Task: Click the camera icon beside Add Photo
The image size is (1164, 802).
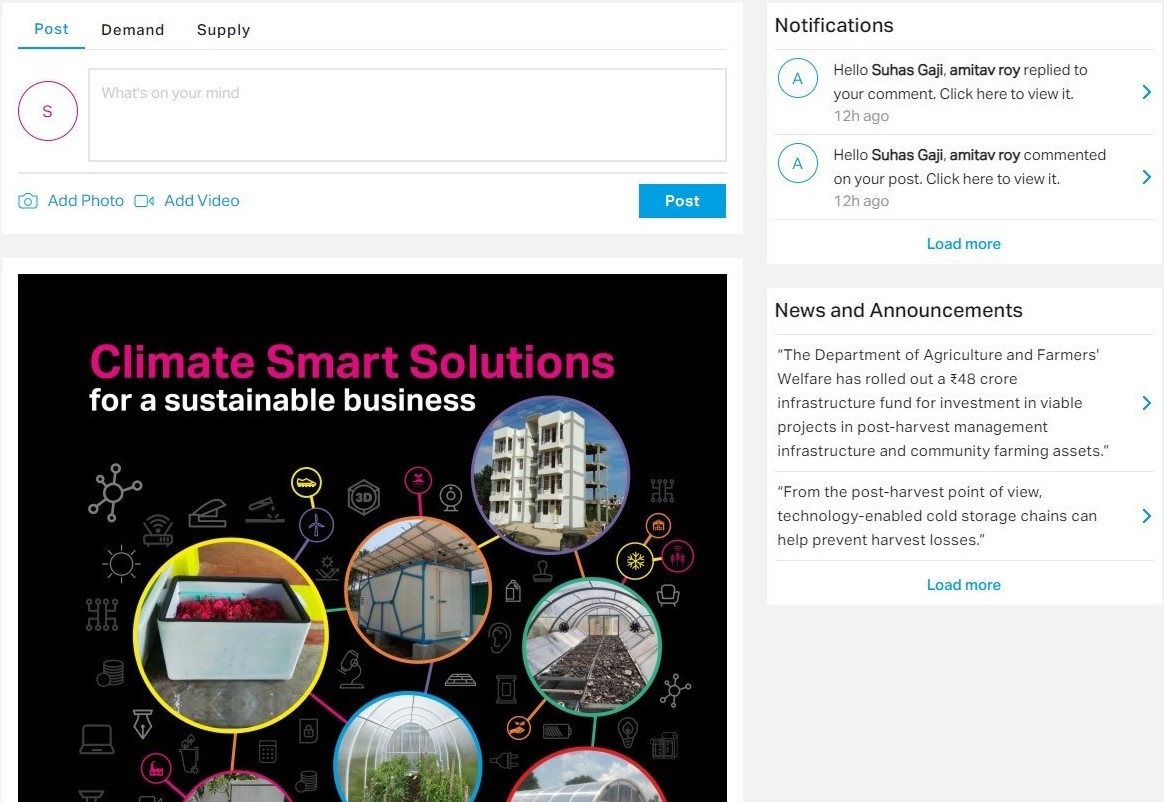Action: pyautogui.click(x=28, y=201)
